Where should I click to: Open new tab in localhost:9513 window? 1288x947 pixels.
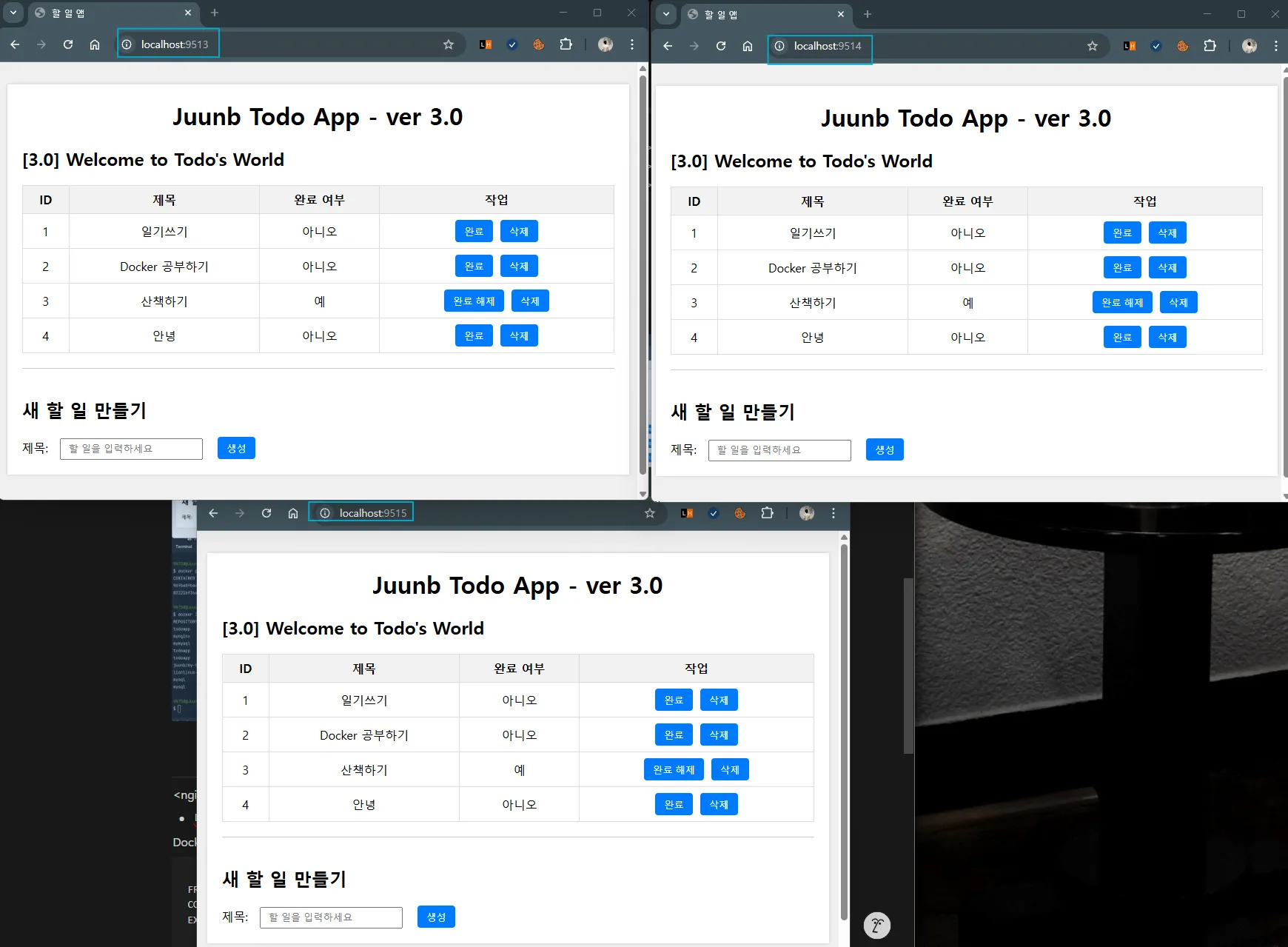point(215,13)
